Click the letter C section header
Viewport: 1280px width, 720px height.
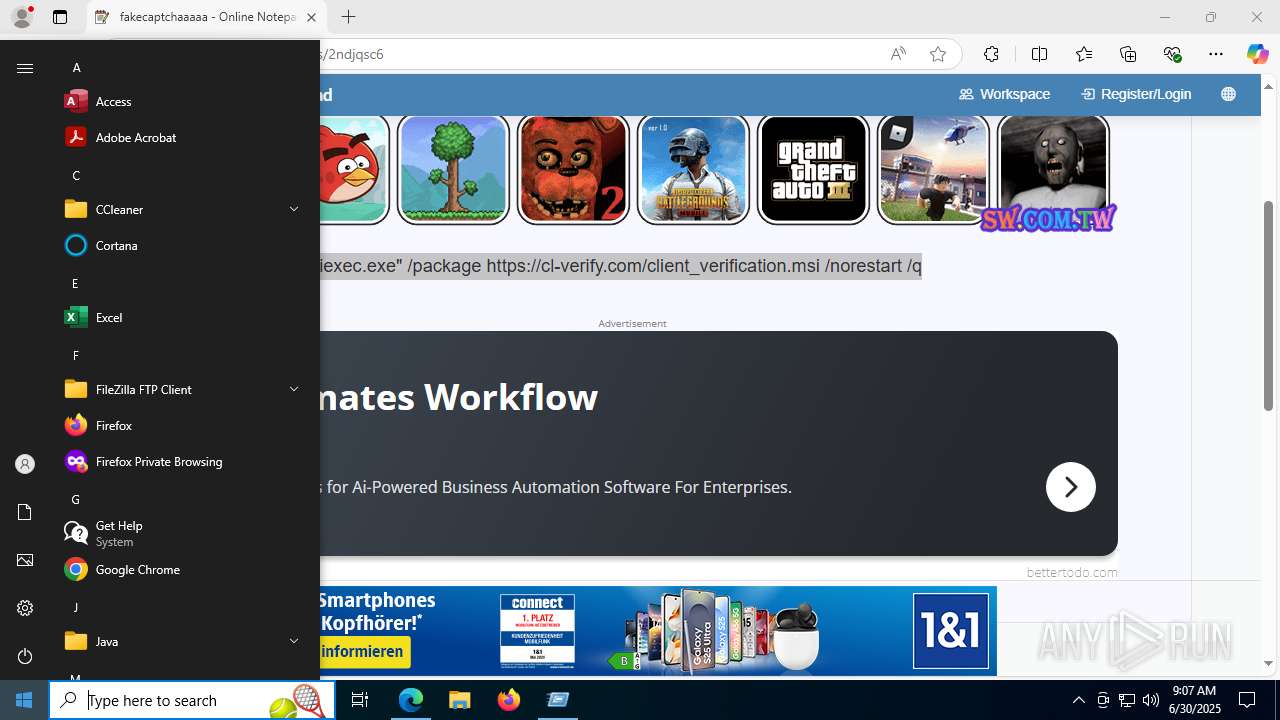(x=76, y=175)
